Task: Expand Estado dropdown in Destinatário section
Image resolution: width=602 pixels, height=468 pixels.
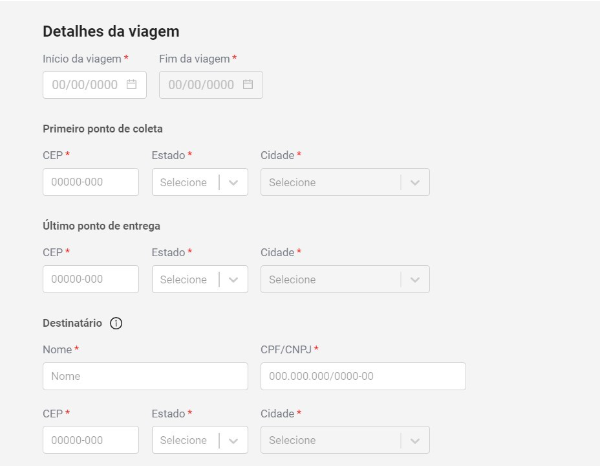Action: click(x=200, y=440)
